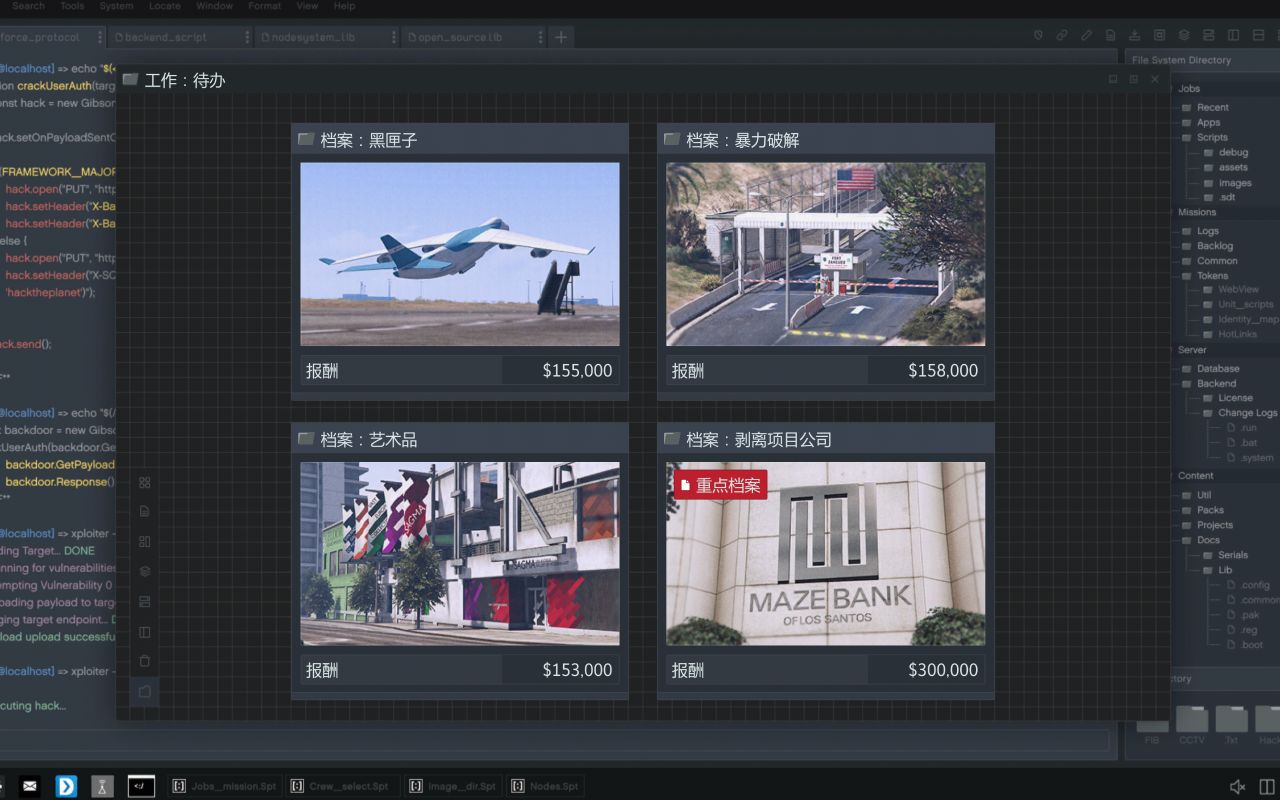This screenshot has height=800, width=1280.
Task: Click the plus button to add a new tab
Action: 561,37
